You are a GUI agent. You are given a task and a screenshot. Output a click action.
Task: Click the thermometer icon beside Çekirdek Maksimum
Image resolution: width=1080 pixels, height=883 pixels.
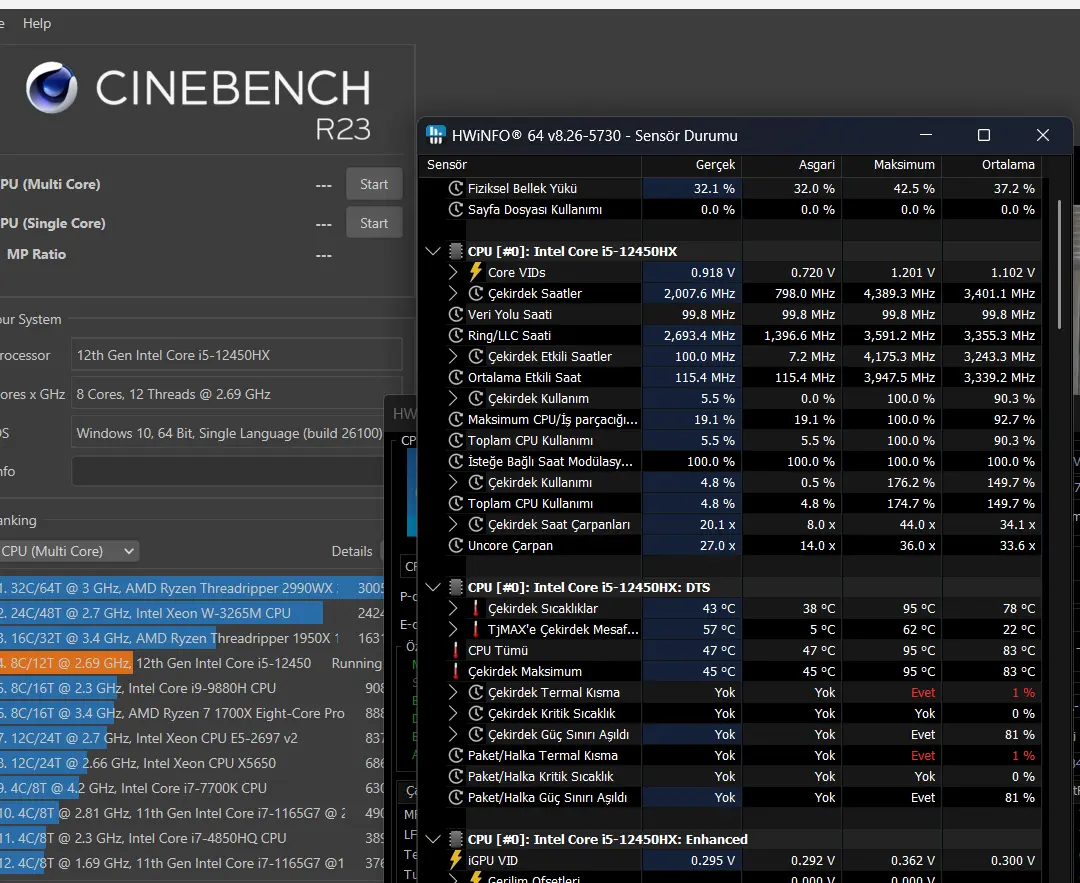click(455, 672)
